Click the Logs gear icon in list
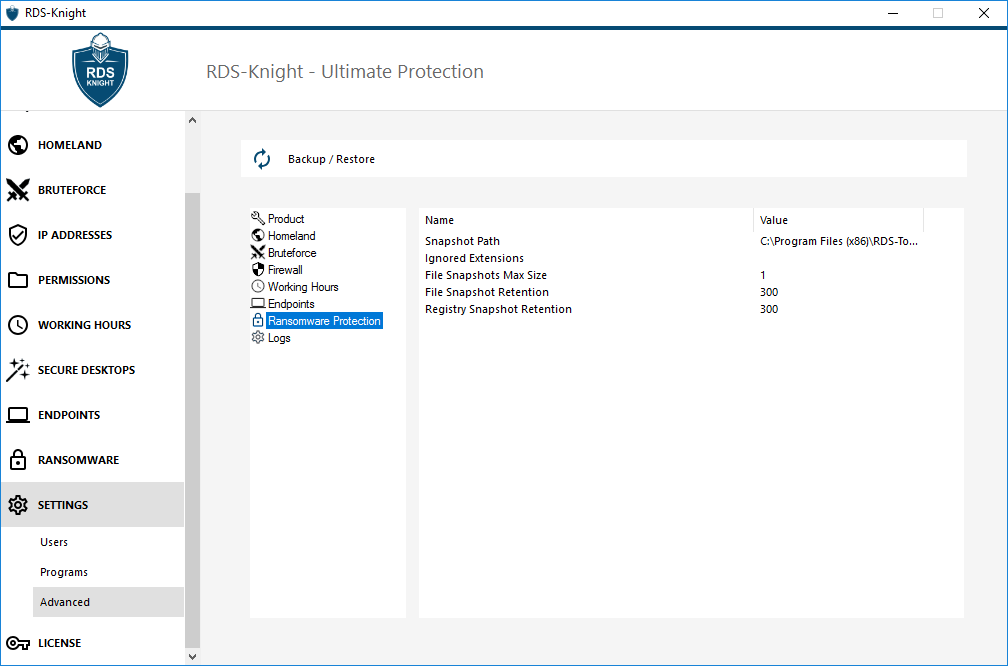The width and height of the screenshot is (1008, 666). point(258,338)
